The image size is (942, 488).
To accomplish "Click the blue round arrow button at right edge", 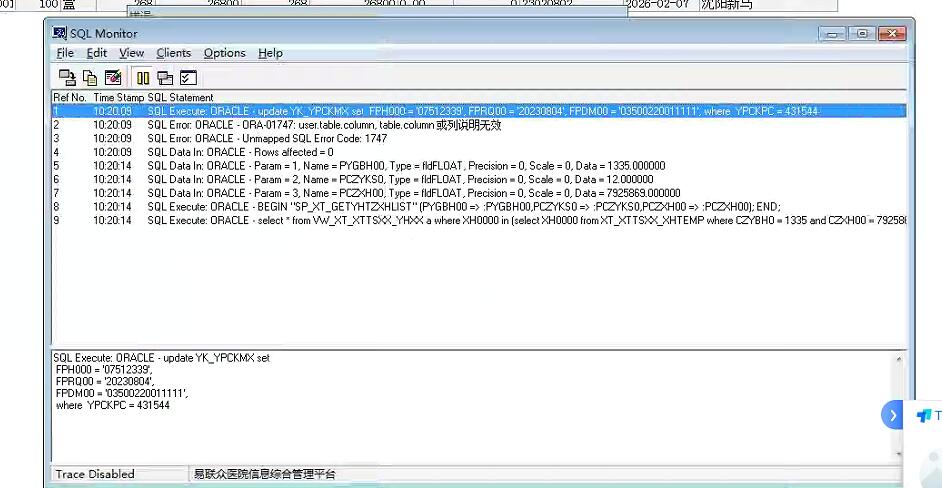I will [x=893, y=415].
